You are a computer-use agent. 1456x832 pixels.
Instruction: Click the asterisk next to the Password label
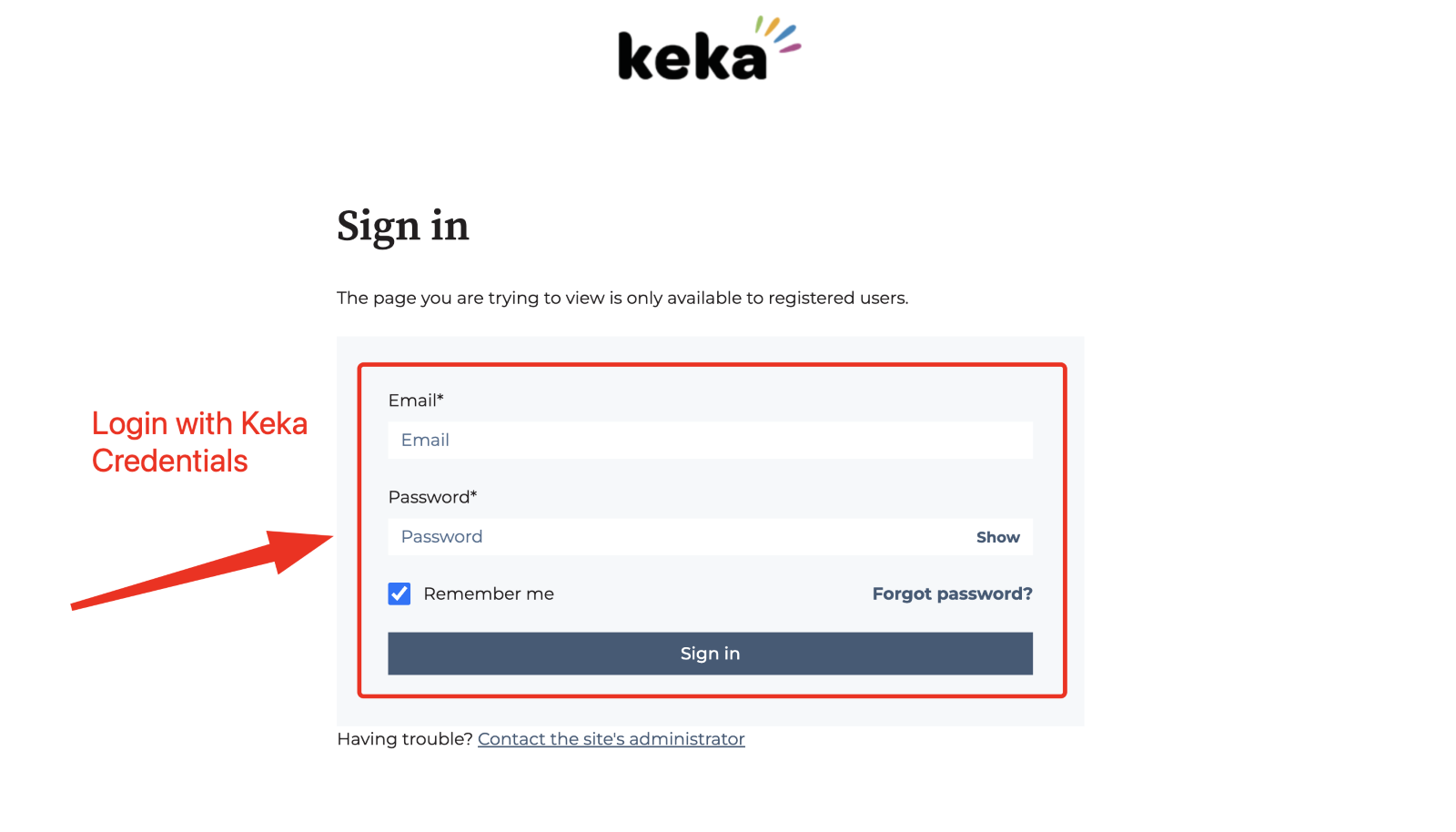point(474,494)
